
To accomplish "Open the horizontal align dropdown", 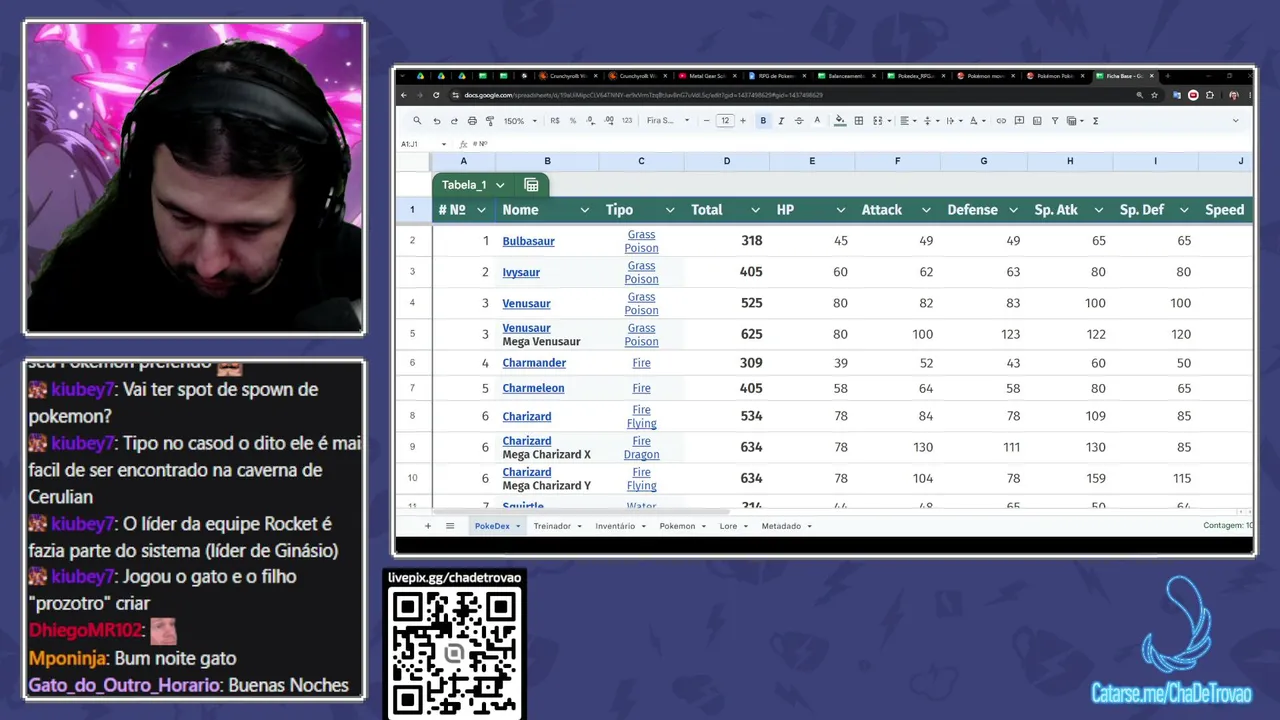I will tap(908, 121).
